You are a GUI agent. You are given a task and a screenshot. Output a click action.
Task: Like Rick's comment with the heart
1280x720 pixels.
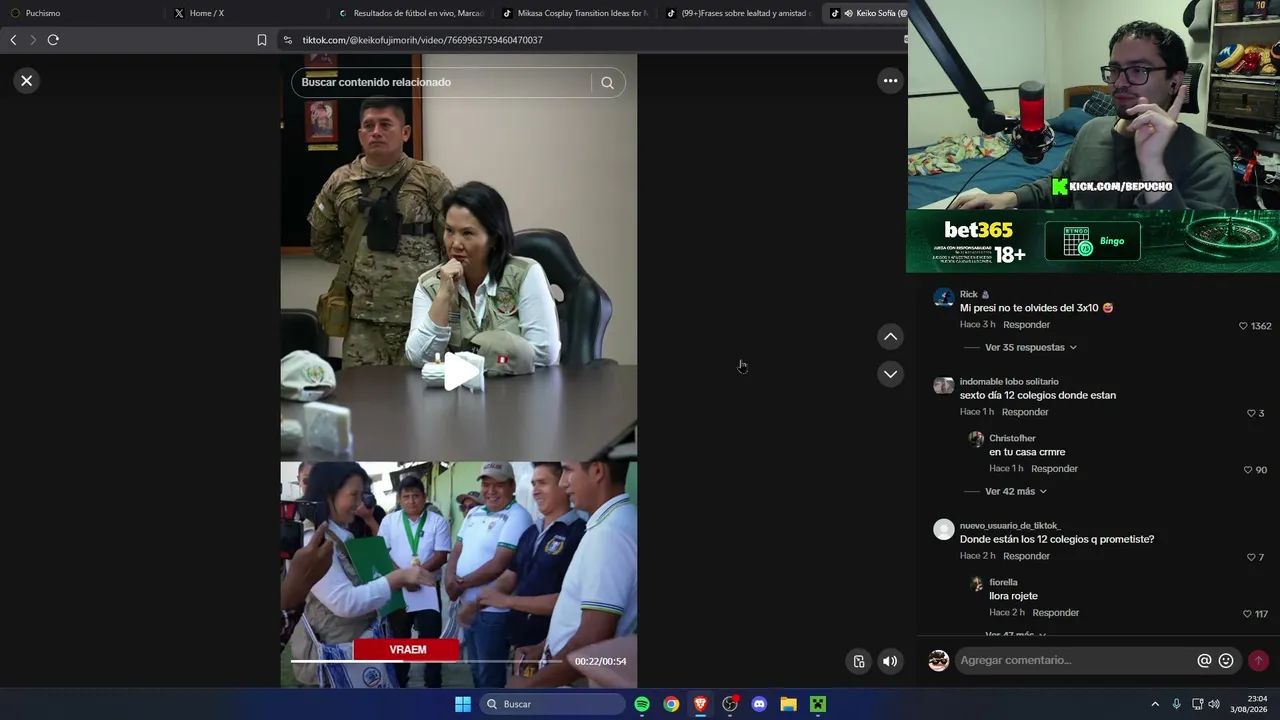click(1243, 326)
